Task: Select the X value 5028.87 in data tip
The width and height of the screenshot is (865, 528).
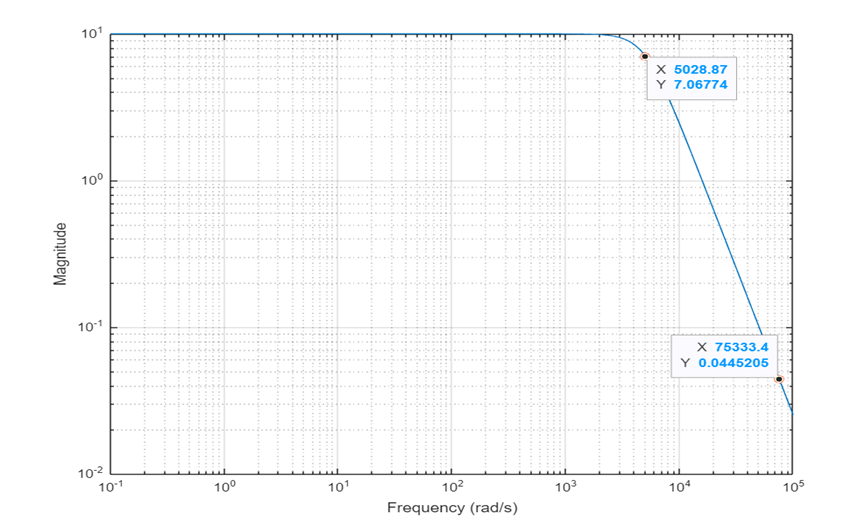Action: (x=706, y=69)
